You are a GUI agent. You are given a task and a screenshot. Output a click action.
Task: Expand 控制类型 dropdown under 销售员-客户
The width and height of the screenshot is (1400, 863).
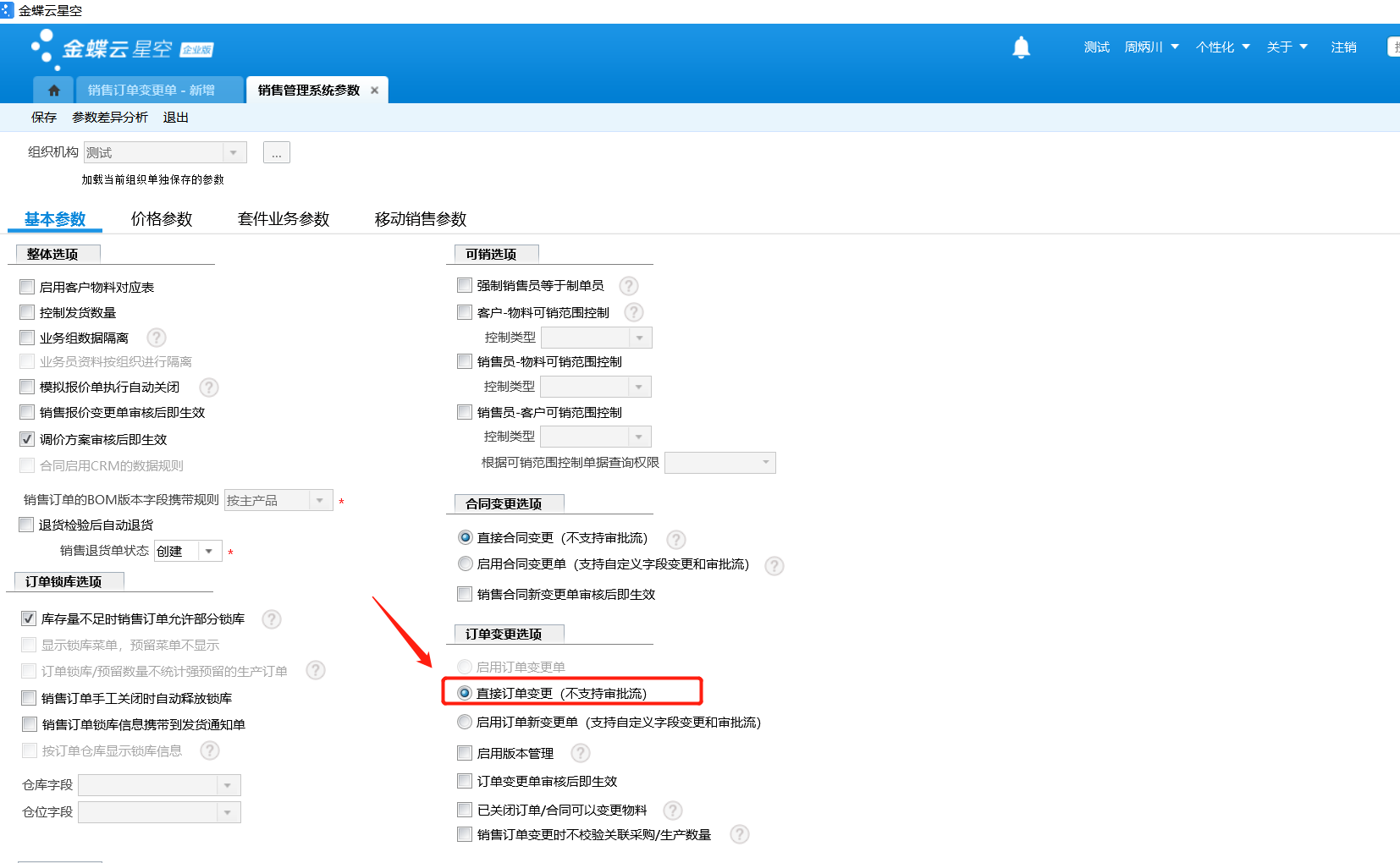tap(639, 437)
